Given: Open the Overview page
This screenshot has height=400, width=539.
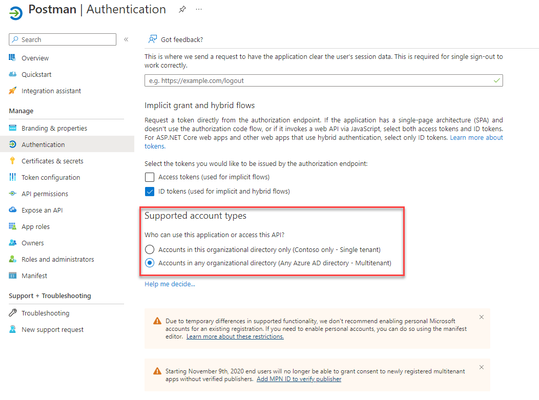Looking at the screenshot, I should click(35, 58).
